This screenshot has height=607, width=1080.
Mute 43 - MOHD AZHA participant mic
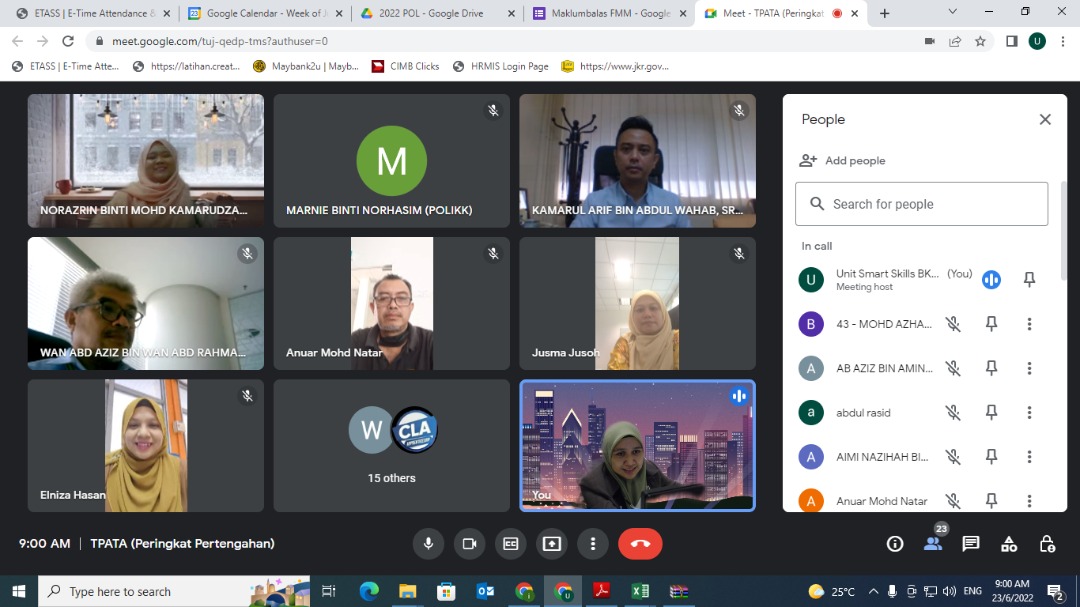pyautogui.click(x=953, y=324)
